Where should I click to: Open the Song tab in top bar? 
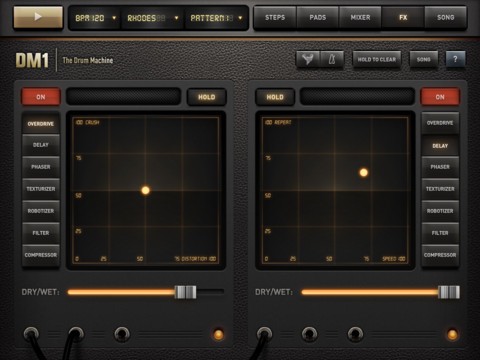click(446, 17)
